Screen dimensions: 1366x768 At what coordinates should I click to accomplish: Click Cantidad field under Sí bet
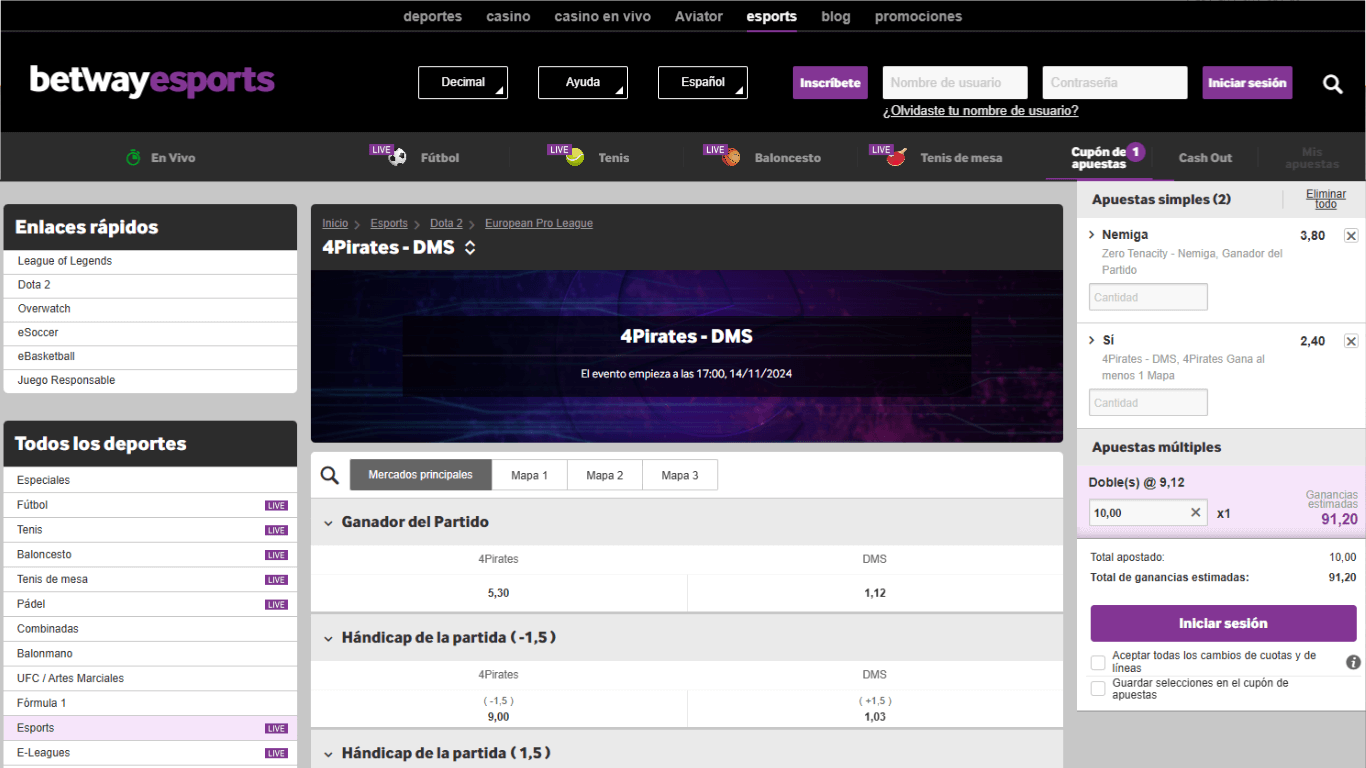tap(1148, 403)
